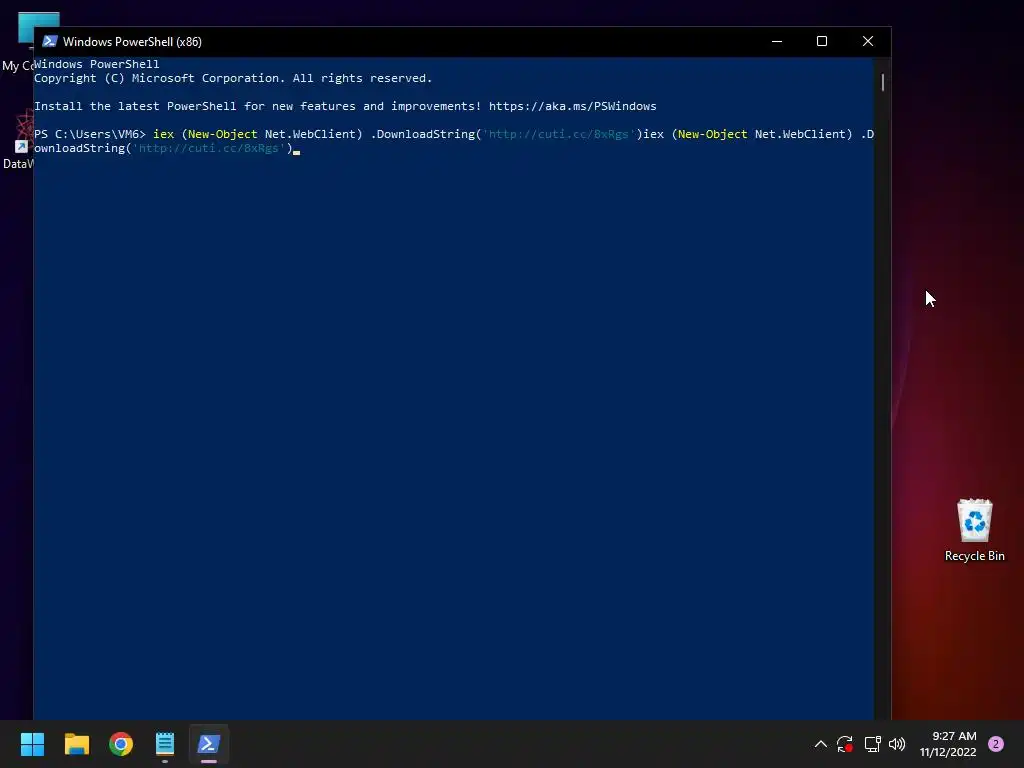Close the PowerShell window
The height and width of the screenshot is (768, 1024).
click(x=868, y=41)
